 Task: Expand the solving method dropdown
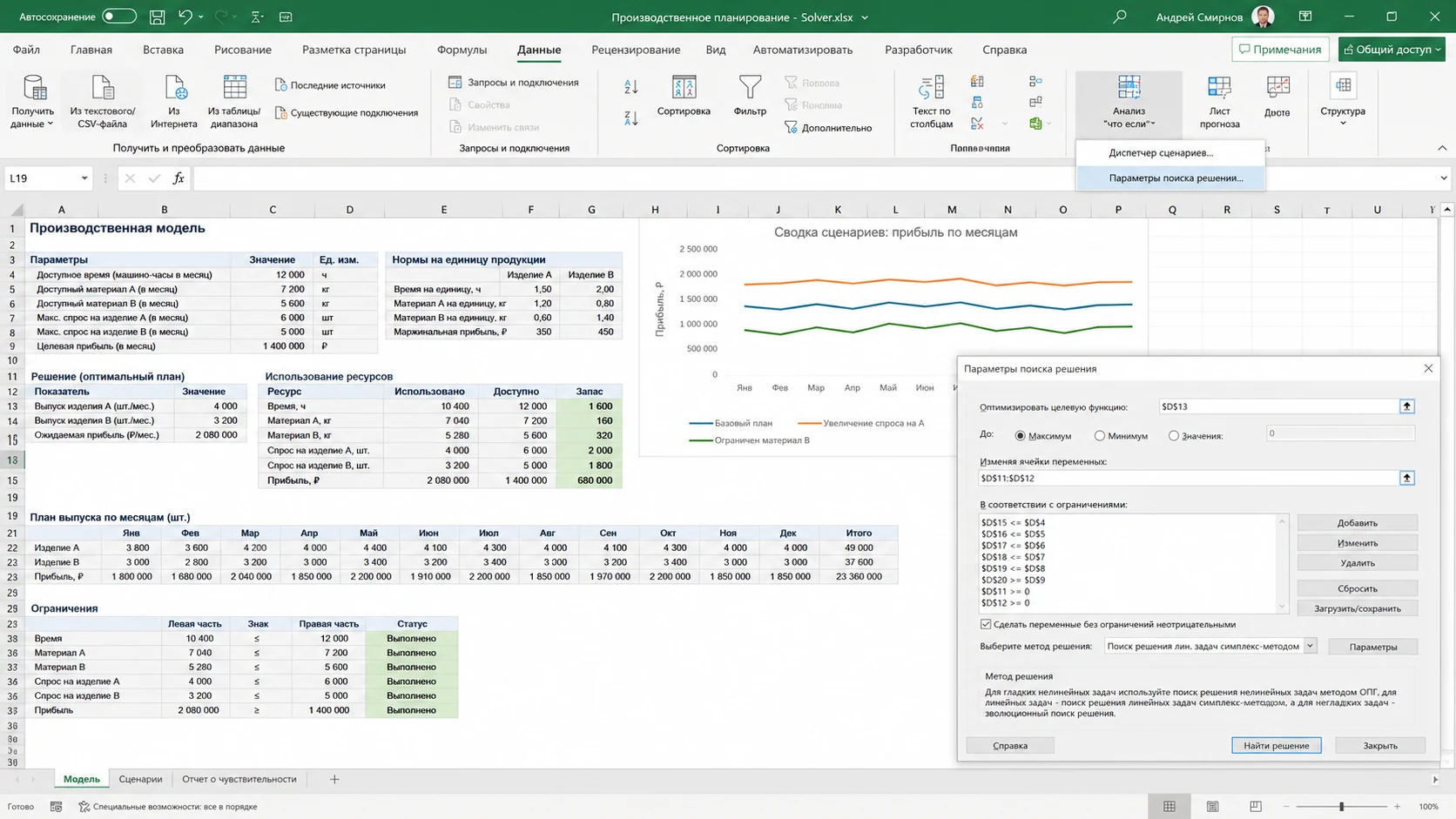[x=1310, y=646]
